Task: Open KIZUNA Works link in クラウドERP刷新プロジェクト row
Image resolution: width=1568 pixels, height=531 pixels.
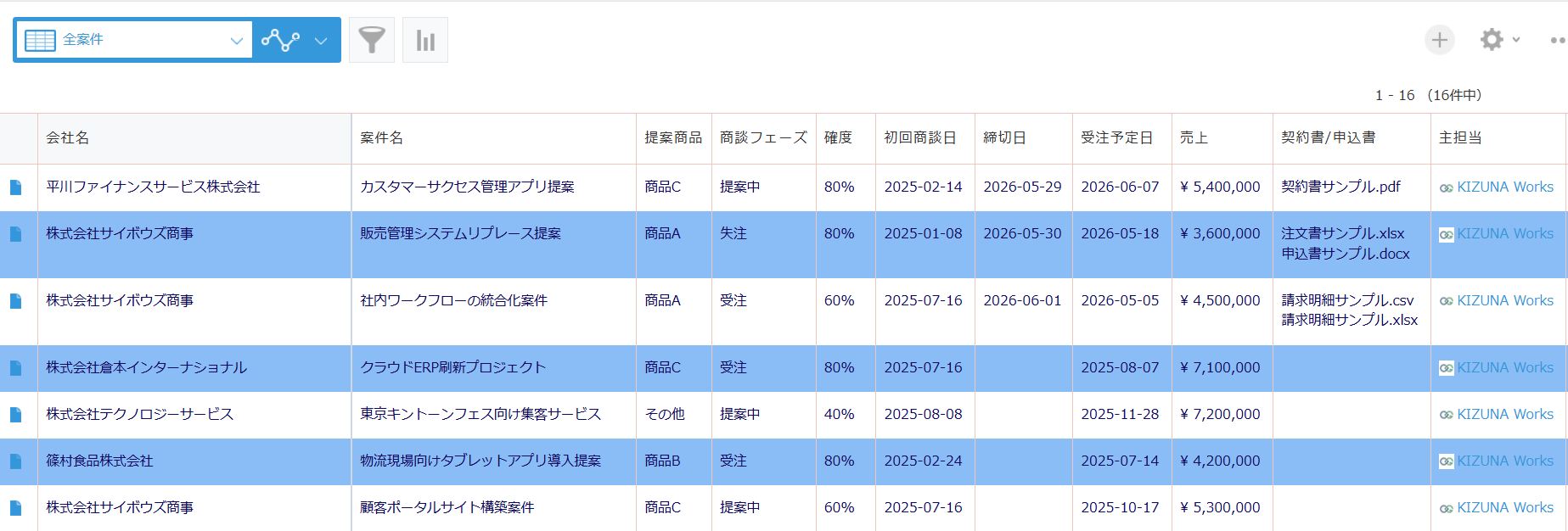Action: click(x=1504, y=367)
